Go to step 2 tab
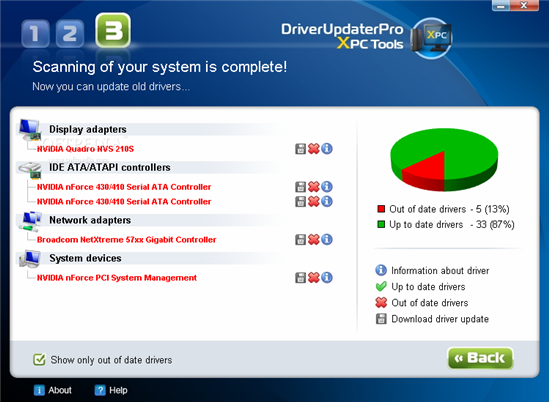The height and width of the screenshot is (402, 549). (x=70, y=33)
